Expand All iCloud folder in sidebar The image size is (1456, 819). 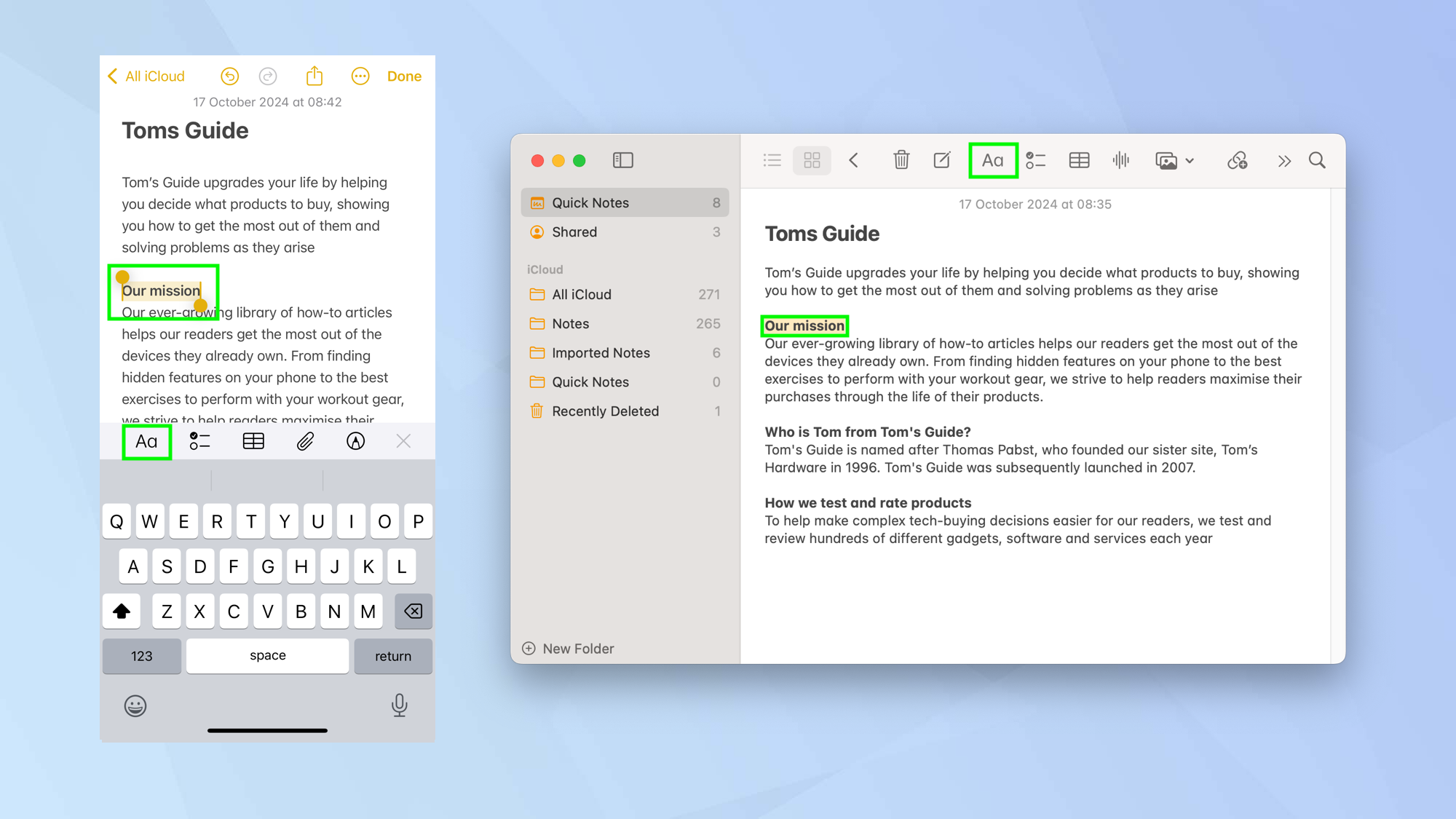tap(582, 294)
